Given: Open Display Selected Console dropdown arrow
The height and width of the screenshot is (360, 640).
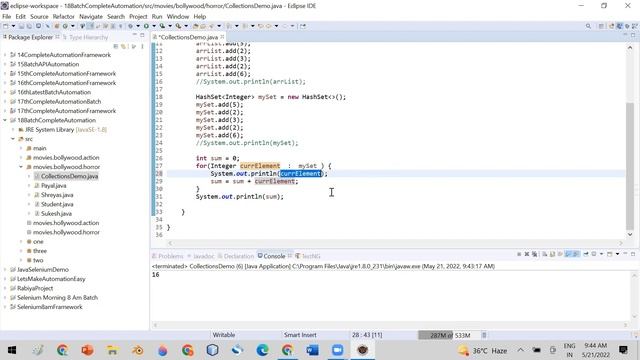Looking at the screenshot, I should pos(601,254).
